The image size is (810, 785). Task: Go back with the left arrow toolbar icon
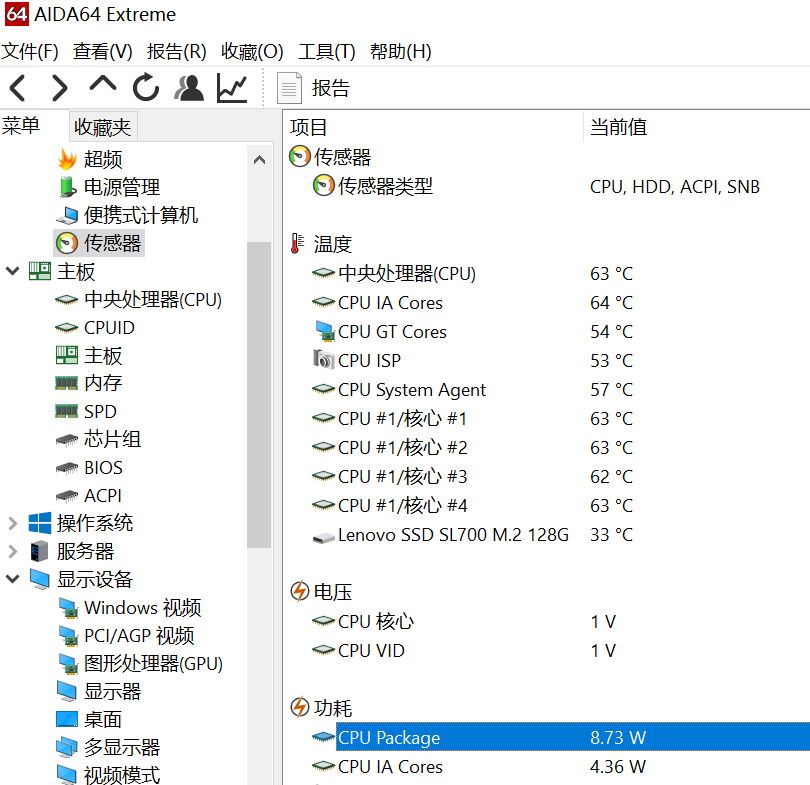pyautogui.click(x=18, y=88)
